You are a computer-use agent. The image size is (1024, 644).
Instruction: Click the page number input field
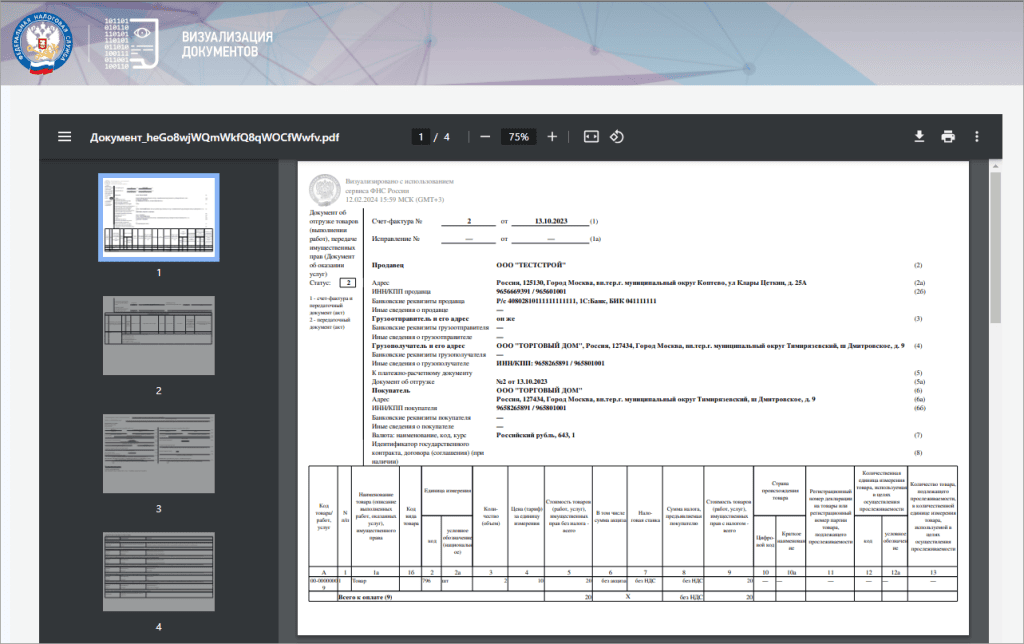click(x=422, y=137)
